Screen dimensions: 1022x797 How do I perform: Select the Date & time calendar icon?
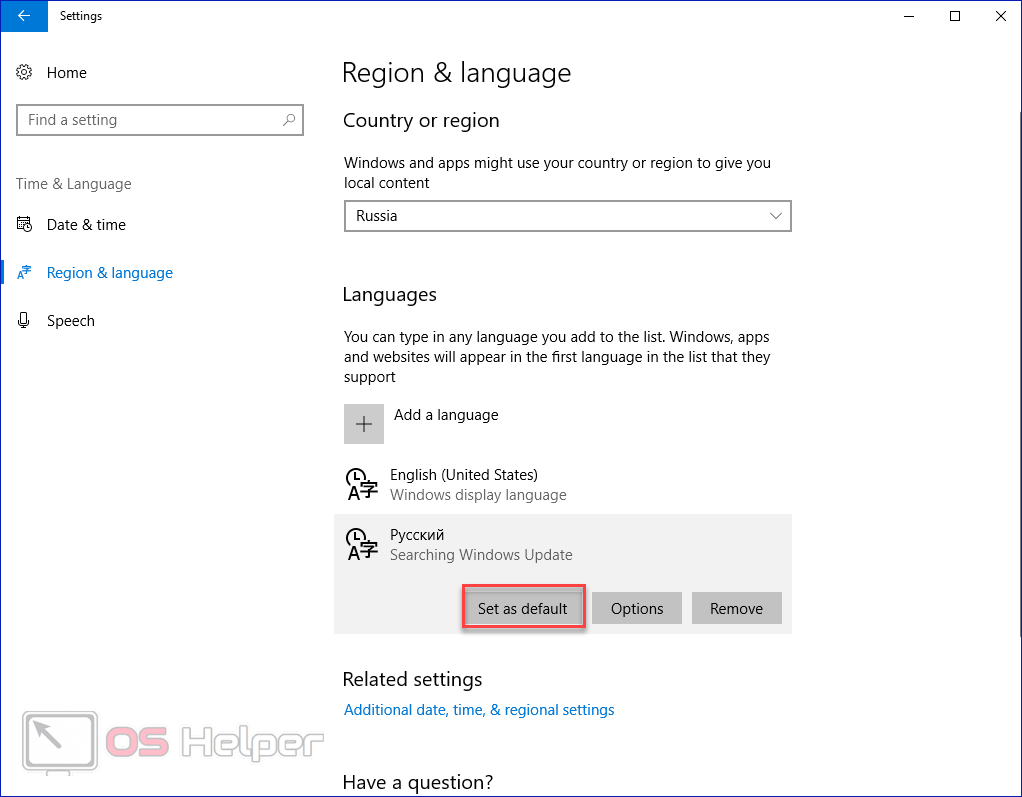(x=24, y=225)
